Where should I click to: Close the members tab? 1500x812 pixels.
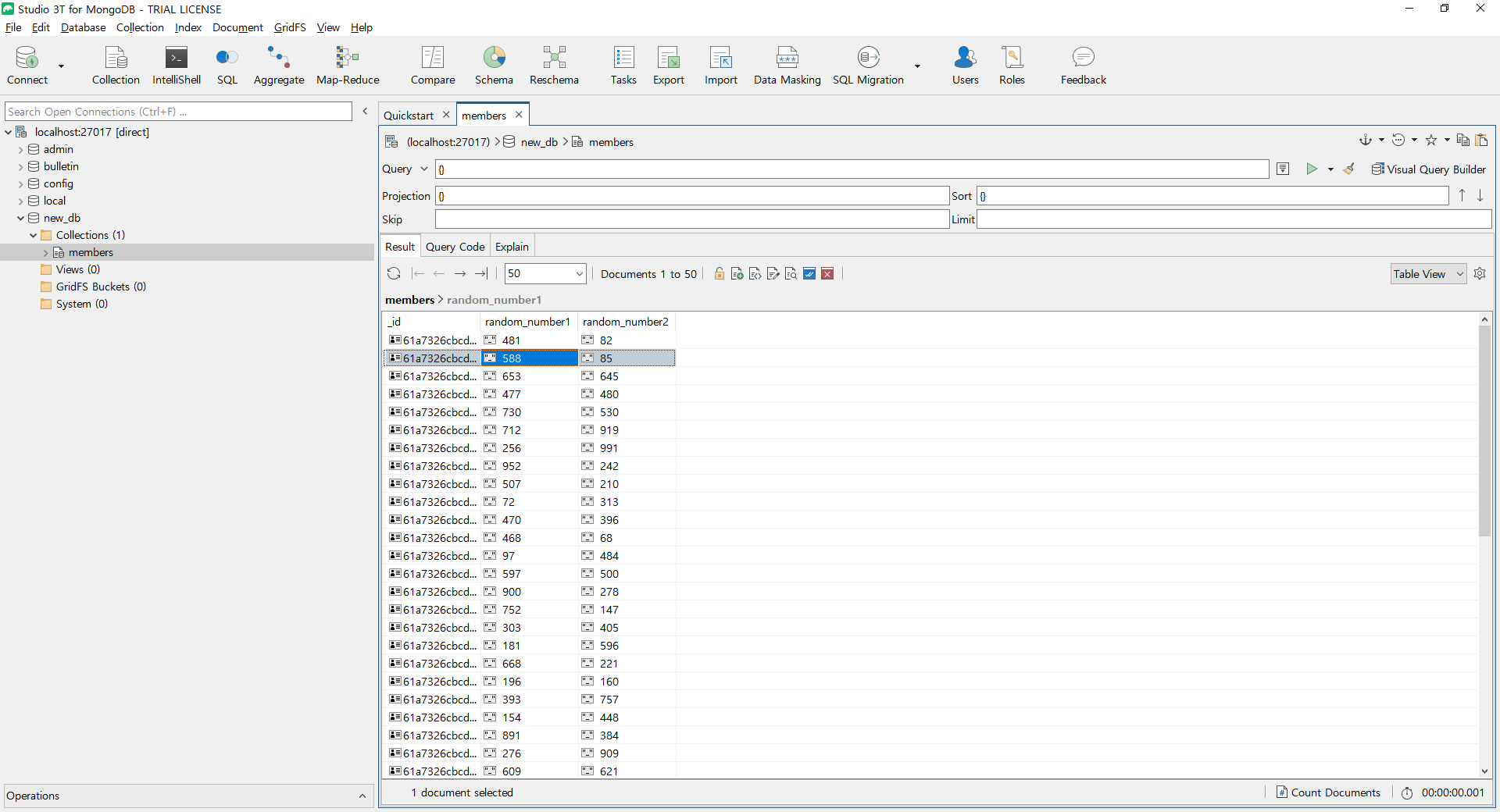point(519,115)
